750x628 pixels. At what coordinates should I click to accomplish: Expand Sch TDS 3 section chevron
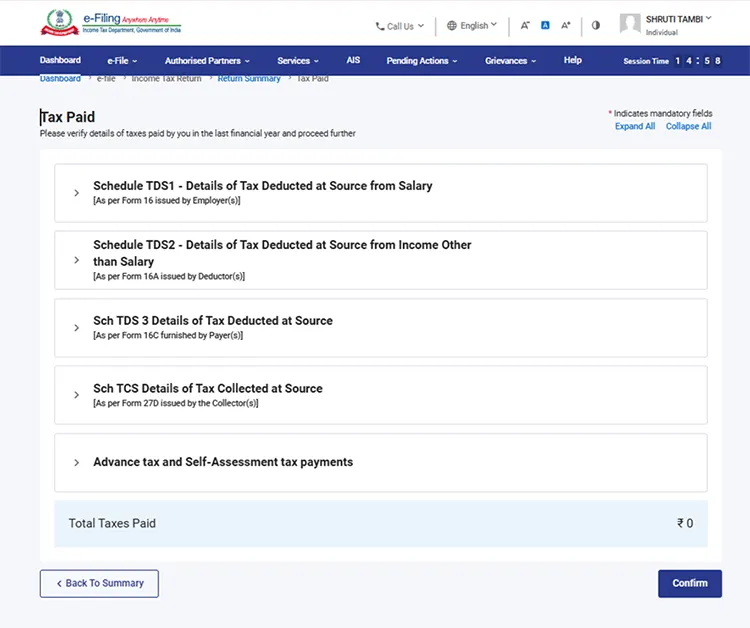click(77, 328)
